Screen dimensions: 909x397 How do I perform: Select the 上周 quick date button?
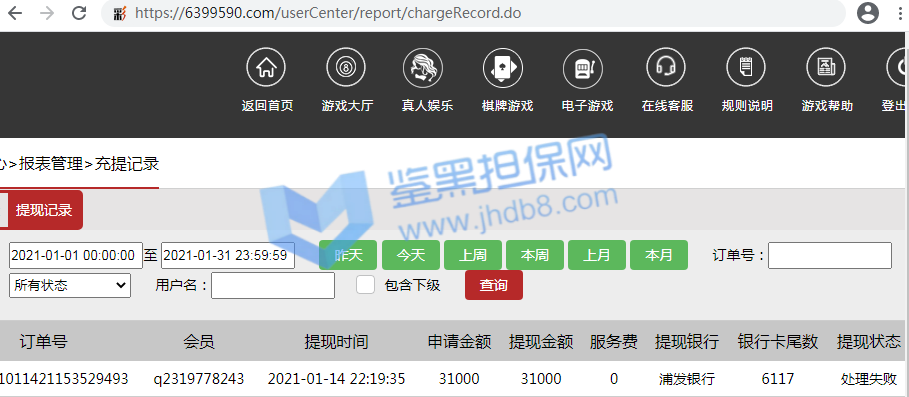click(x=472, y=255)
